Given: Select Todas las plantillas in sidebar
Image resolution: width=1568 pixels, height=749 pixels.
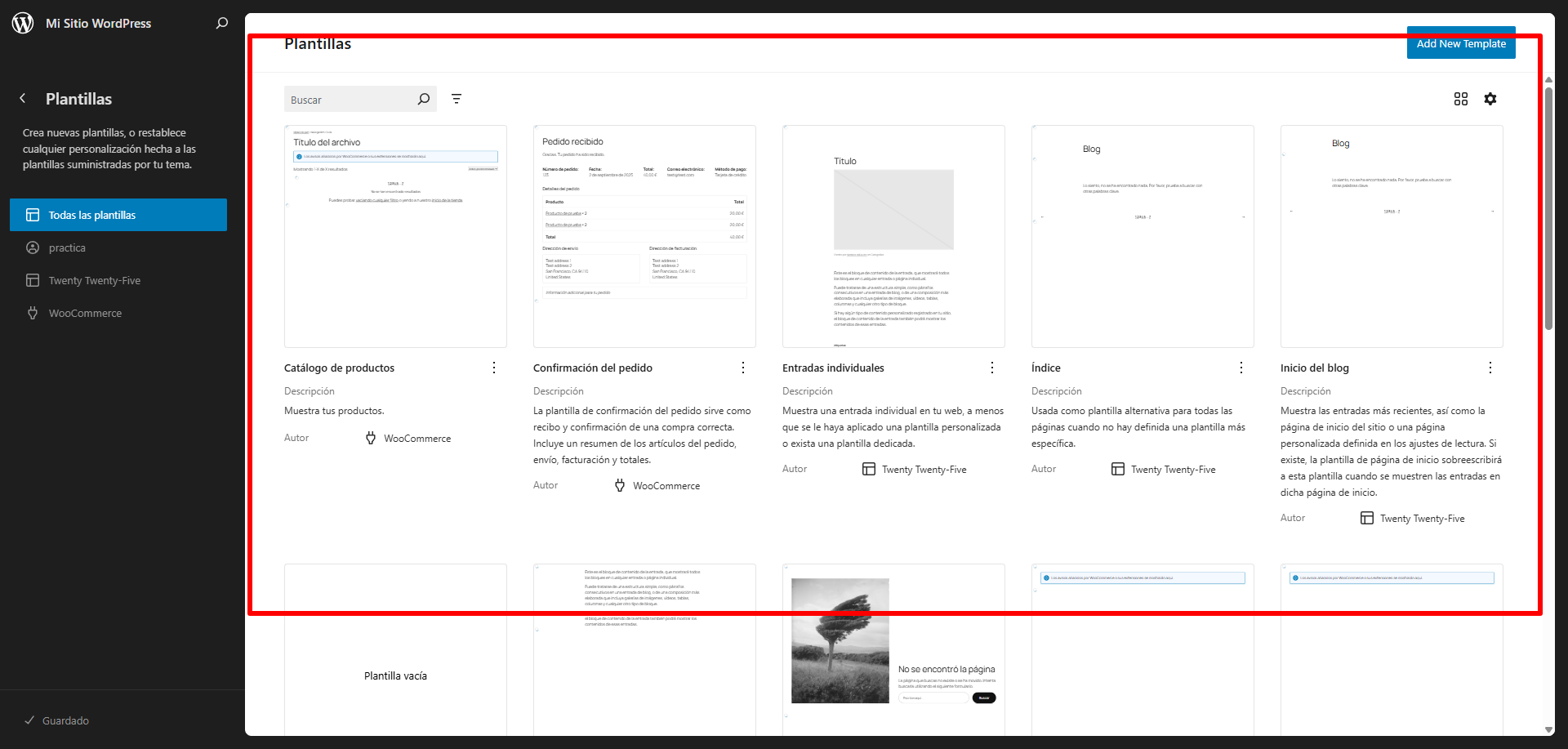Looking at the screenshot, I should [x=118, y=215].
